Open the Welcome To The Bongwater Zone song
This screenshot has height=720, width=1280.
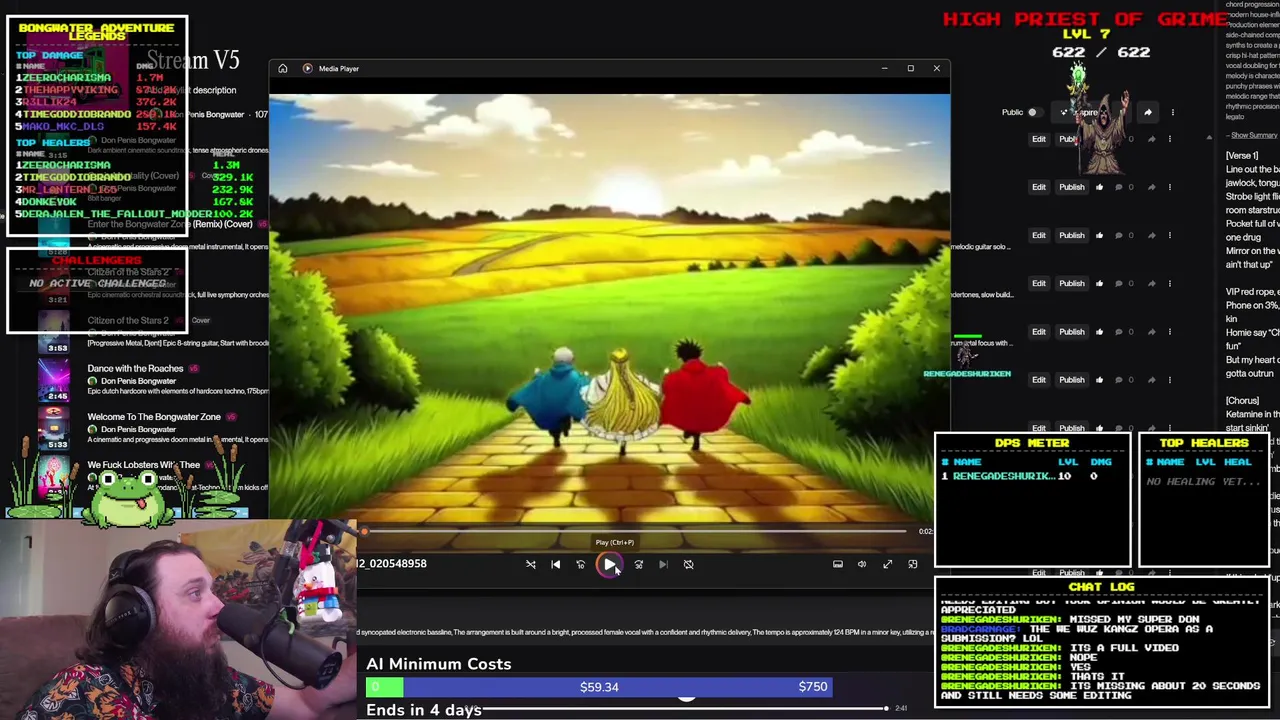(x=154, y=417)
